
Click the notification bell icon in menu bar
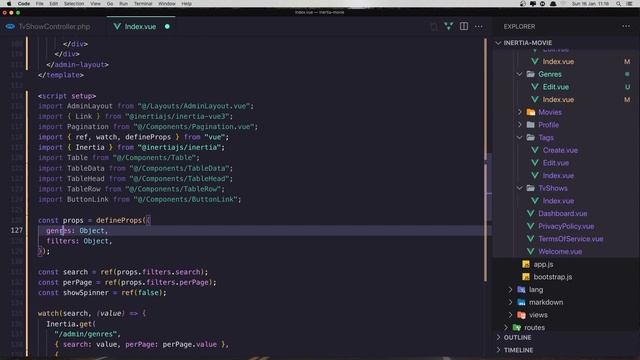pos(553,4)
